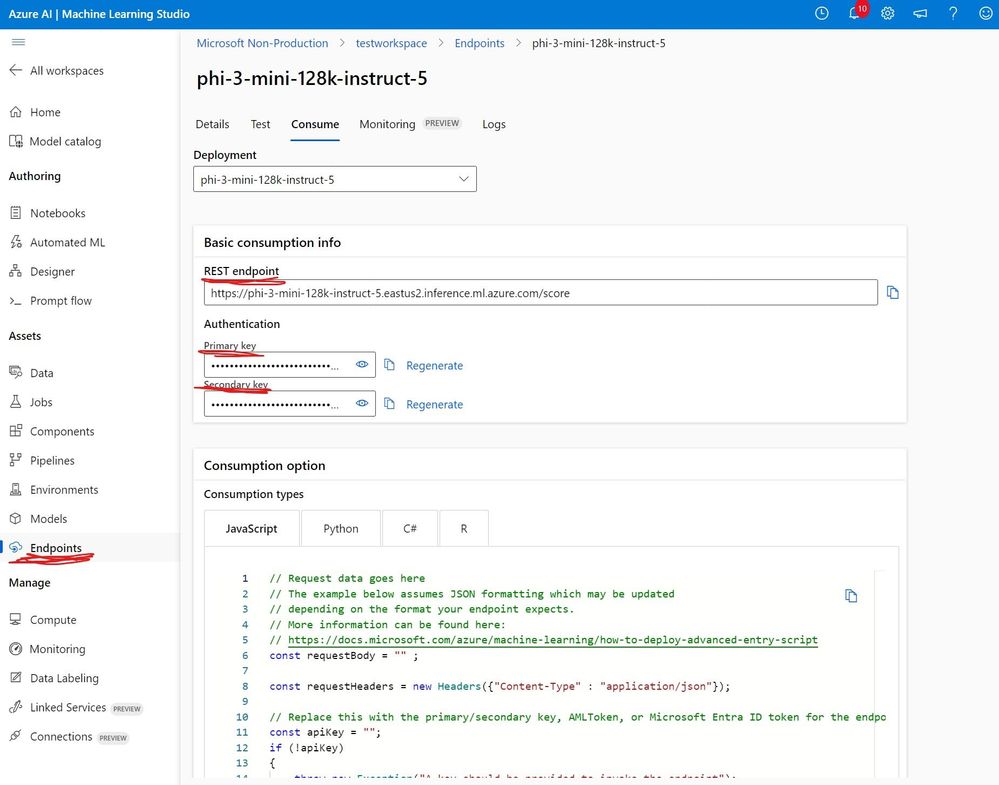Open the settings gear icon
The image size is (999, 785).
point(888,13)
